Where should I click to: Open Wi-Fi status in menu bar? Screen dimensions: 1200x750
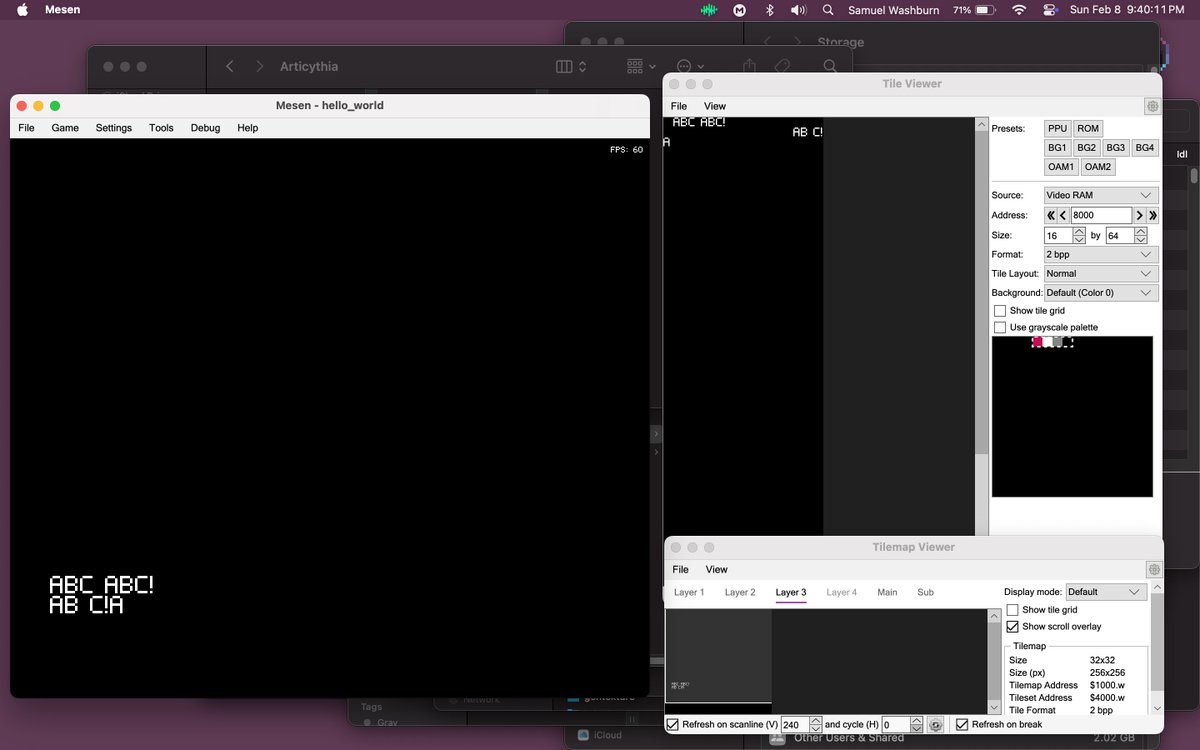pyautogui.click(x=1019, y=10)
